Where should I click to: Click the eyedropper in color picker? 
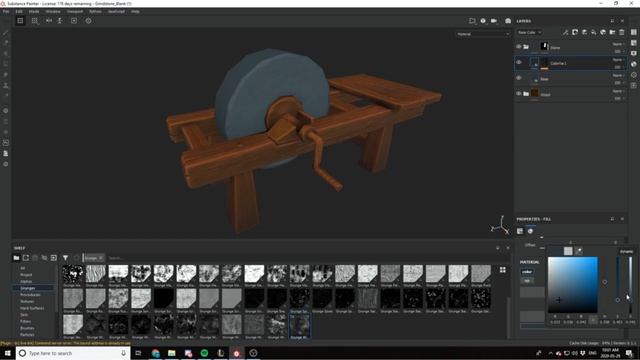point(578,251)
